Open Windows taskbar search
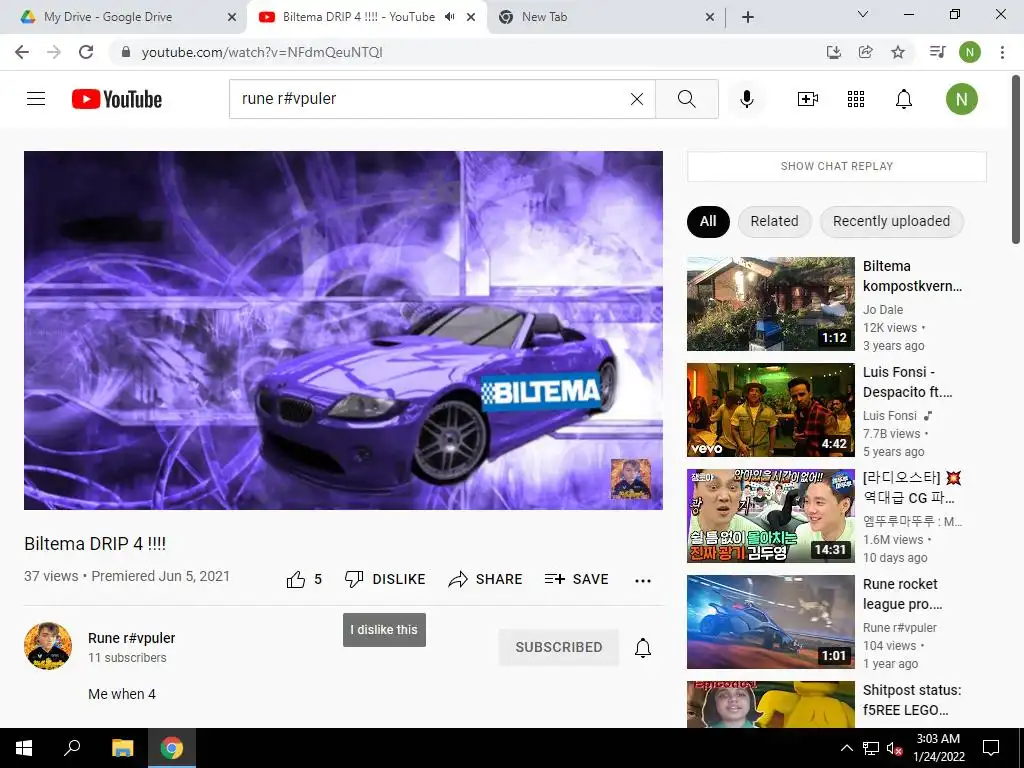The image size is (1024, 768). [x=72, y=748]
